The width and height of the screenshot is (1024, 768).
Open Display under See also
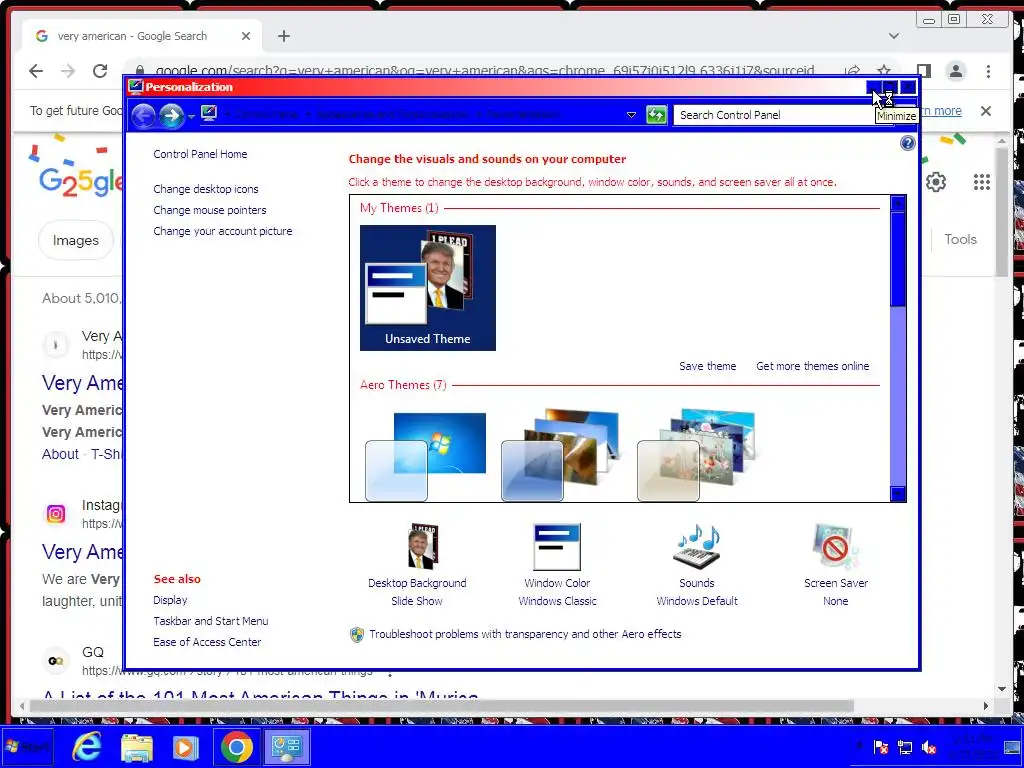pos(170,600)
